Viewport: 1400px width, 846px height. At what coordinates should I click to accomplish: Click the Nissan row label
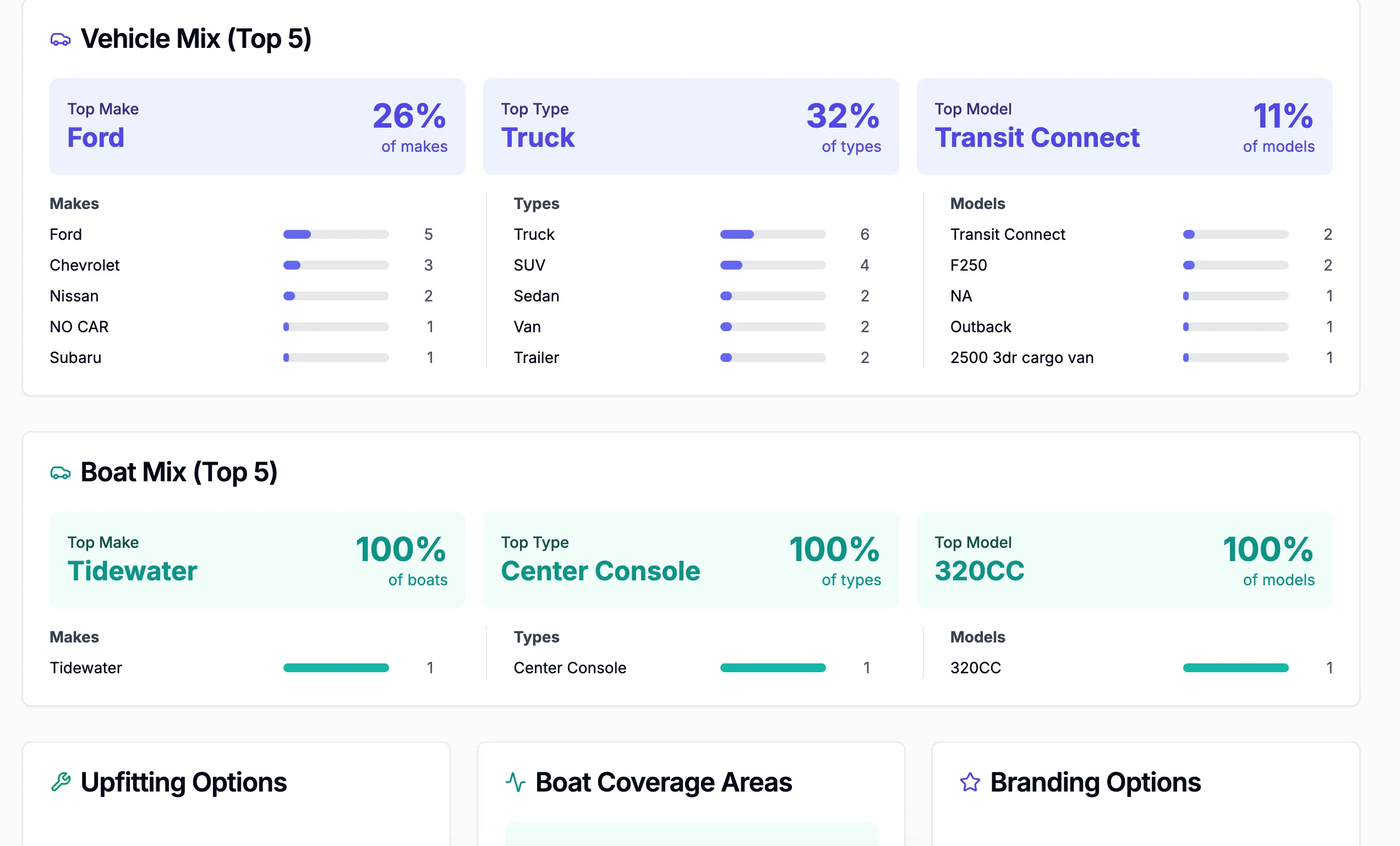pyautogui.click(x=74, y=296)
